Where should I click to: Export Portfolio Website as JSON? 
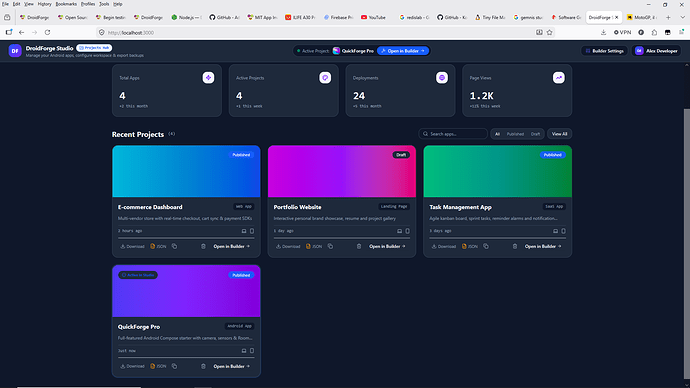[x=314, y=246]
